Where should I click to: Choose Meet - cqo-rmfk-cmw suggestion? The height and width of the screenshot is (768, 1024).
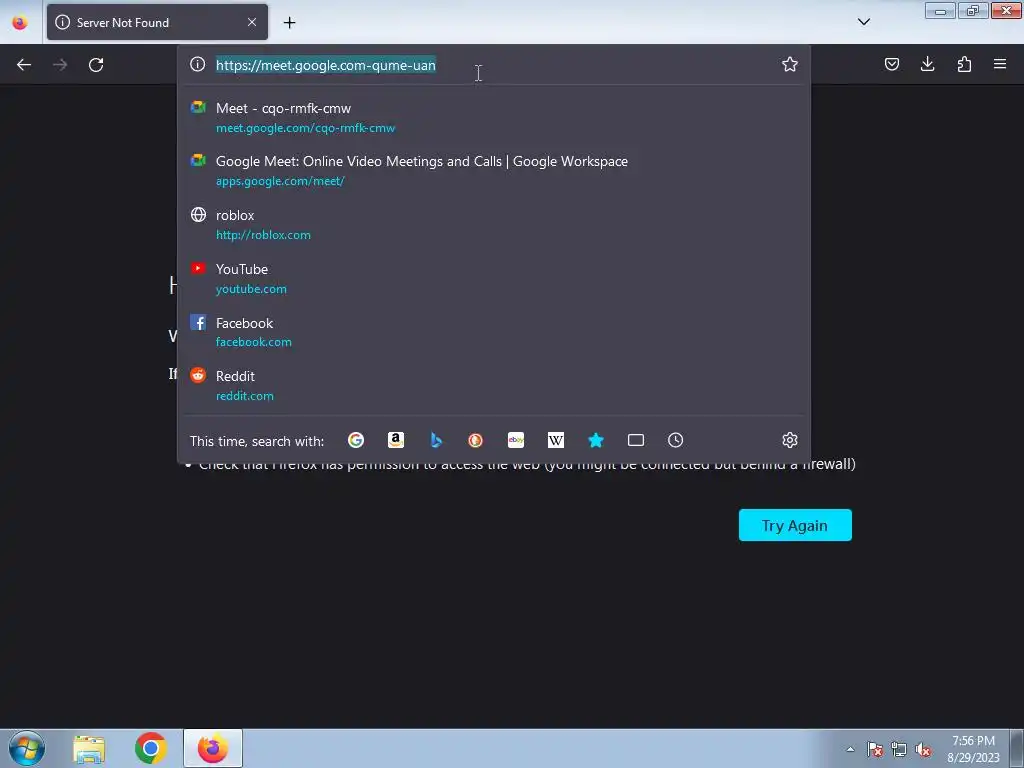[x=493, y=118]
